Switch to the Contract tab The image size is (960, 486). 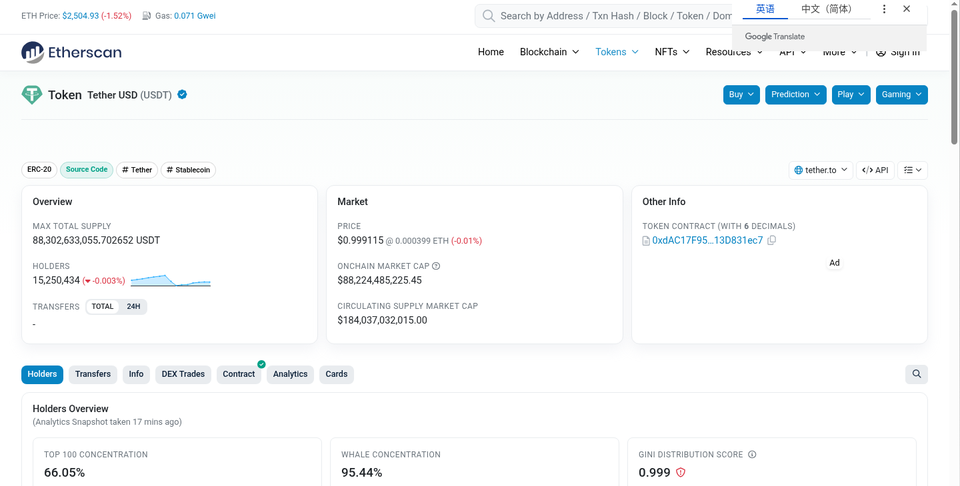(x=239, y=374)
